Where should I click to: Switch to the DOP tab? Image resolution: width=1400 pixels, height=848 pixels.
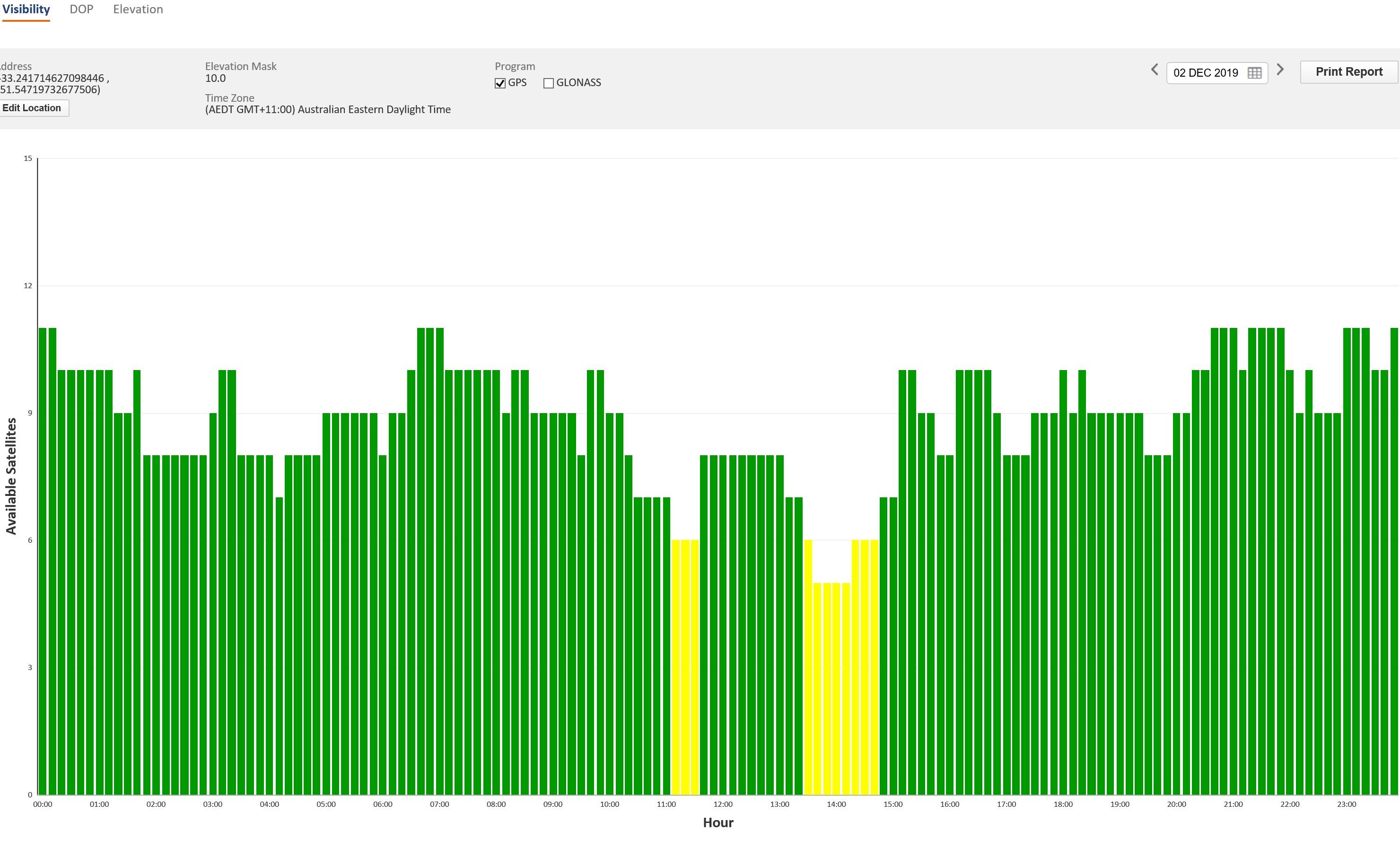(x=81, y=9)
